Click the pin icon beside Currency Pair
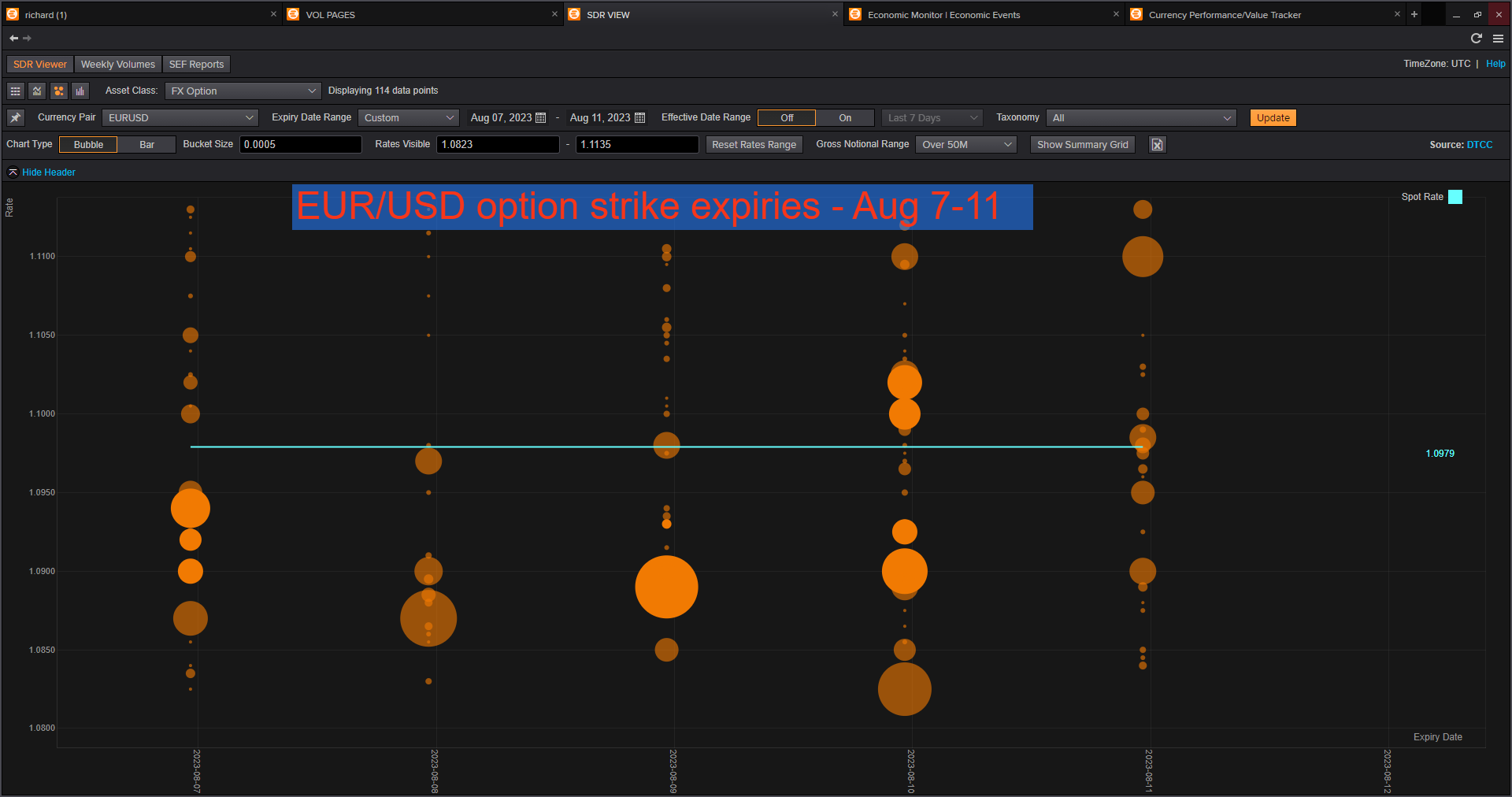Viewport: 1512px width, 797px height. [x=16, y=118]
